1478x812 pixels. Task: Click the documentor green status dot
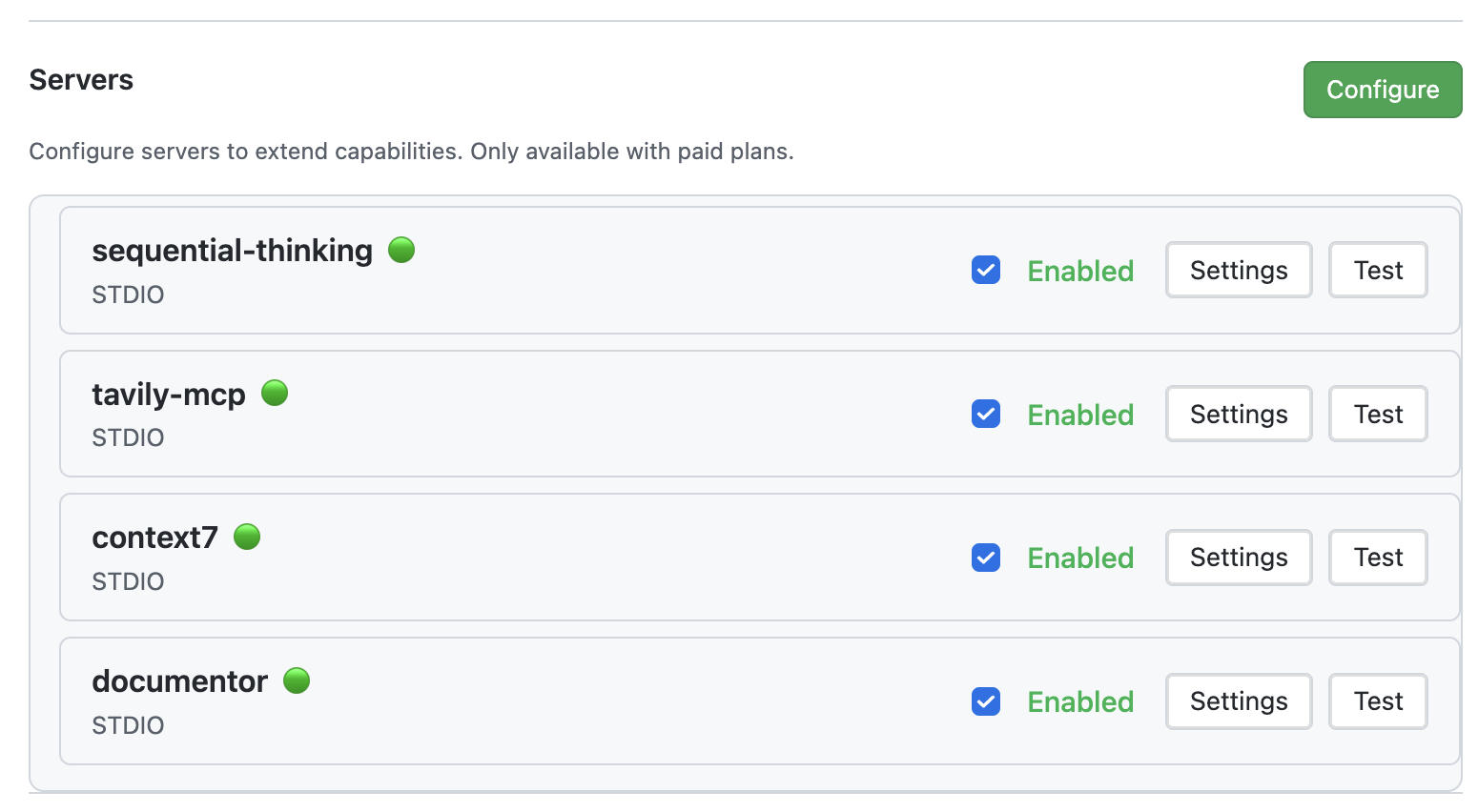click(x=297, y=680)
